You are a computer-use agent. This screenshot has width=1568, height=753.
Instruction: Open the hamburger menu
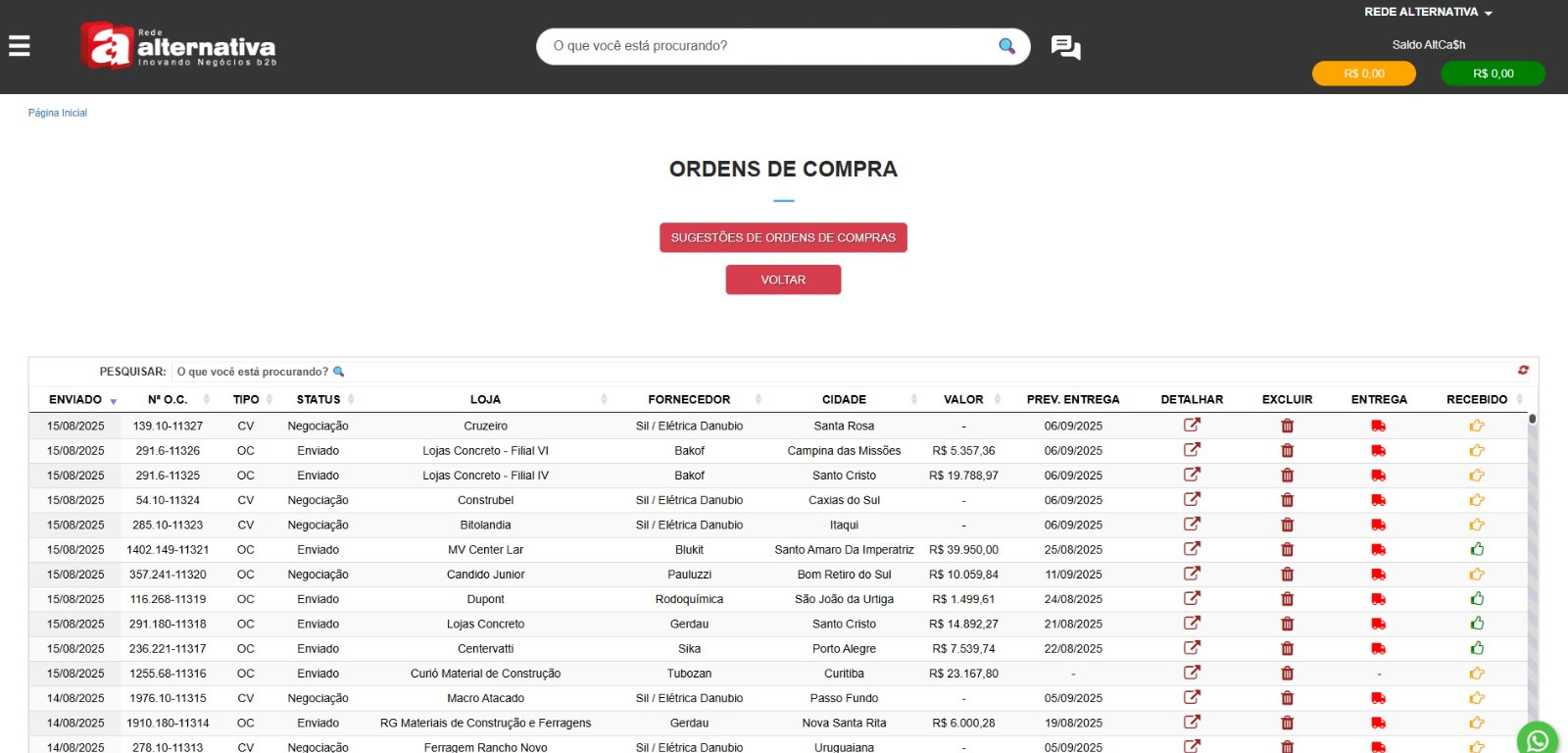[20, 46]
